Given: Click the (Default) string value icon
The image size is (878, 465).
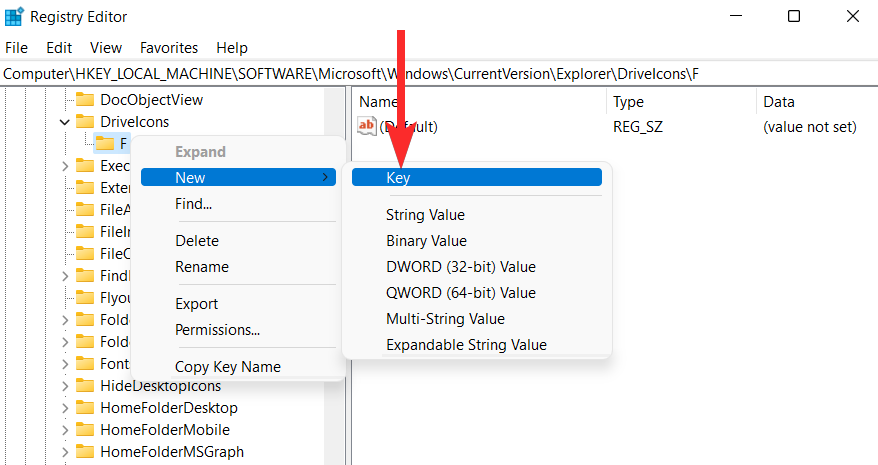Looking at the screenshot, I should point(367,127).
